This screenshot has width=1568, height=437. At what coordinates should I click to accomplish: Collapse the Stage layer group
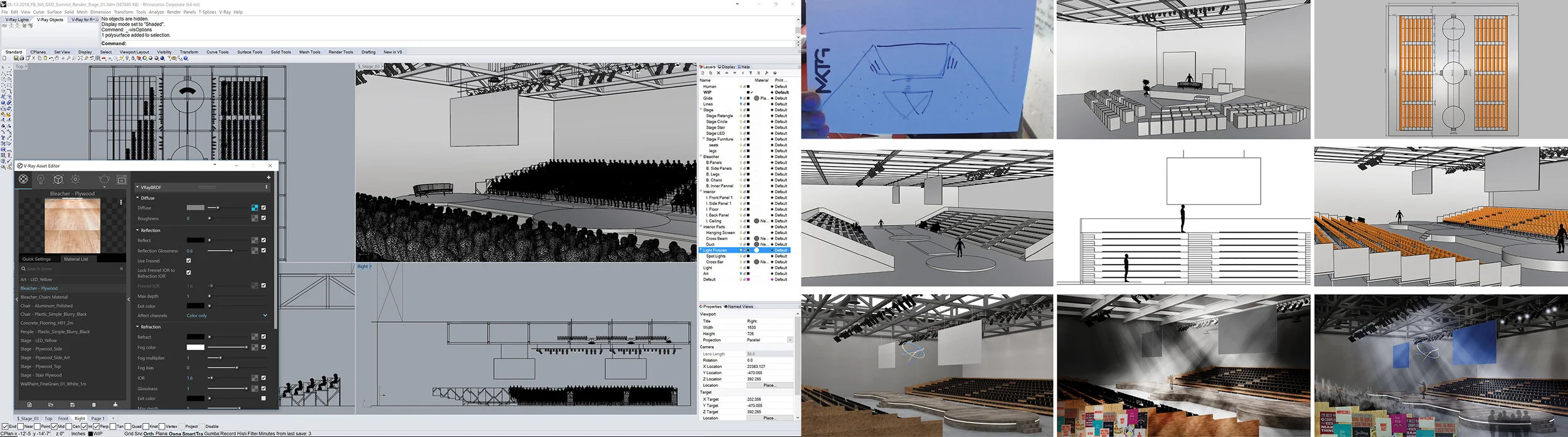coord(701,110)
